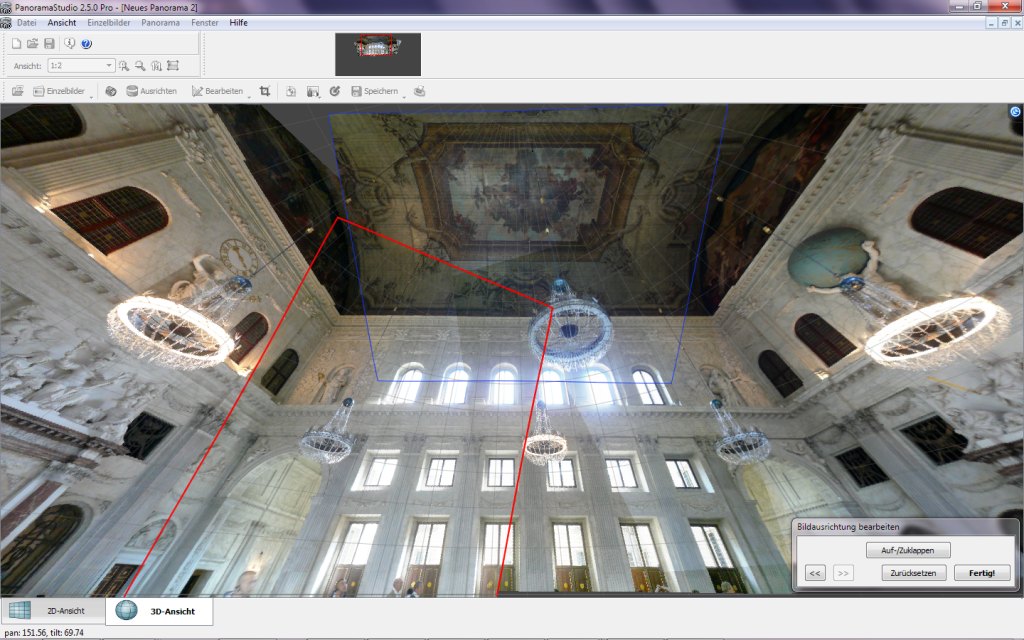Click blue round icon in viewport corner
Viewport: 1024px width, 640px height.
(1016, 112)
